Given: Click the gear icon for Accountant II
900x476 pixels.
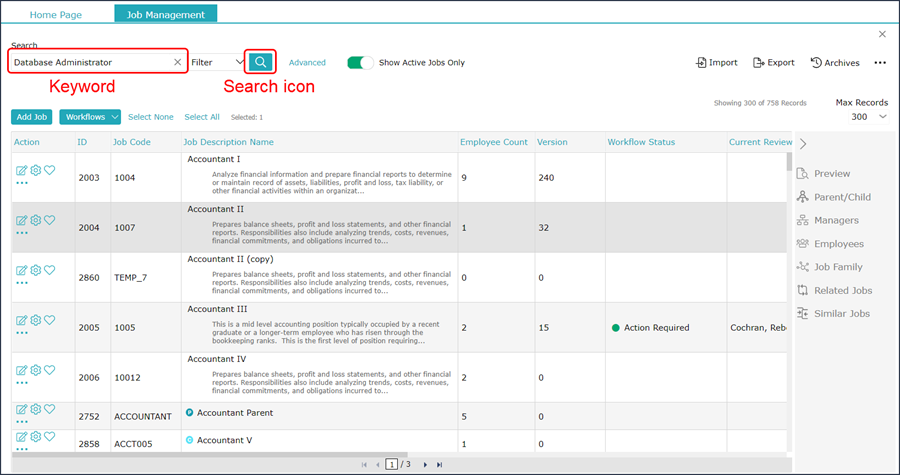Looking at the screenshot, I should point(36,220).
